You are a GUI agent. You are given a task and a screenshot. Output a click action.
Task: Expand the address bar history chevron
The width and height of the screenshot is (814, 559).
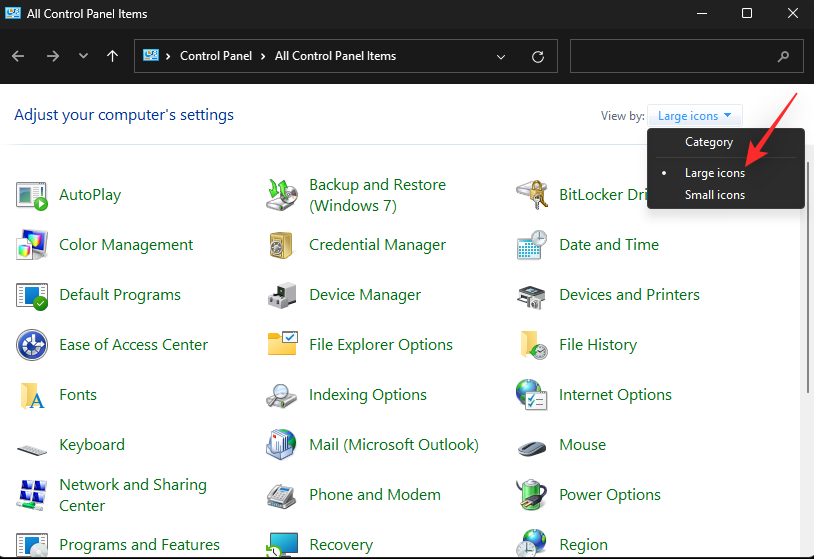click(500, 57)
